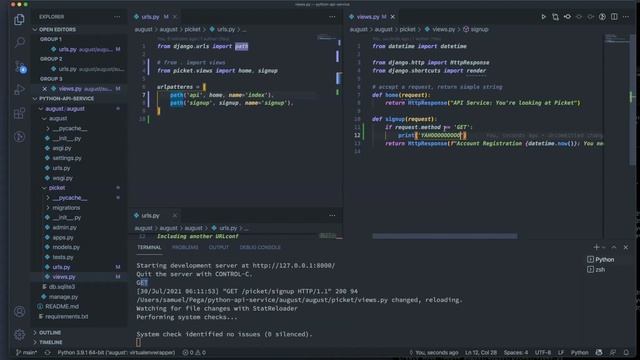Open settings.py in the file tree

click(67, 158)
